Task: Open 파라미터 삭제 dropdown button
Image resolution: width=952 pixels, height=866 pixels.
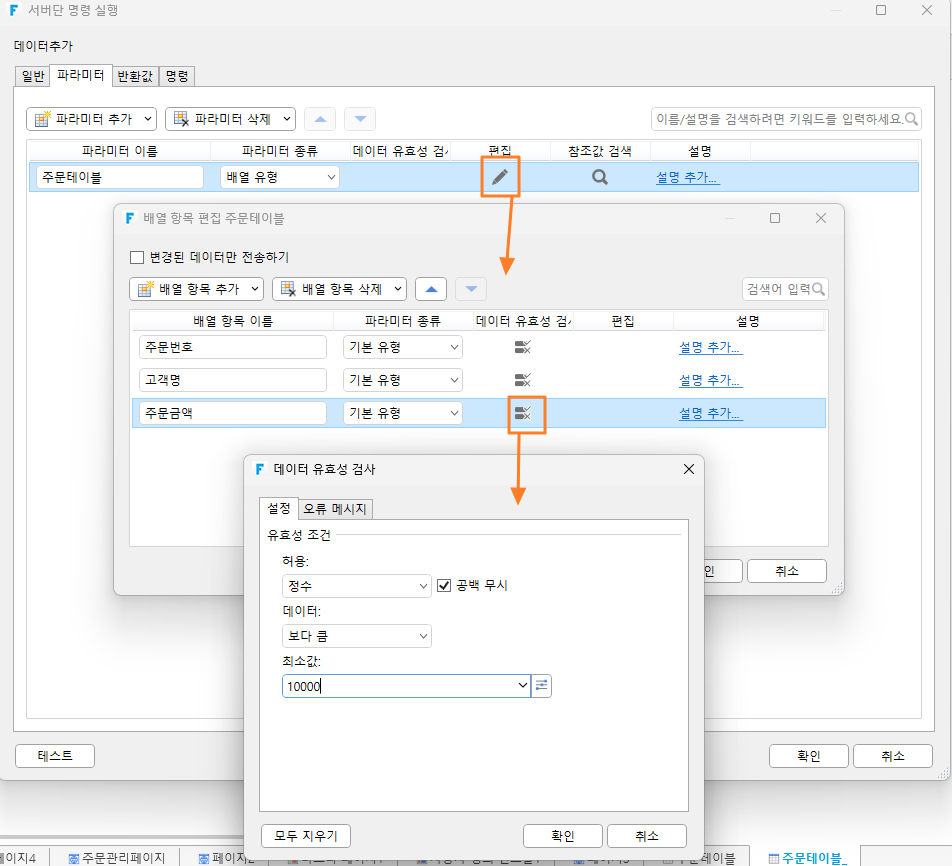Action: tap(231, 119)
